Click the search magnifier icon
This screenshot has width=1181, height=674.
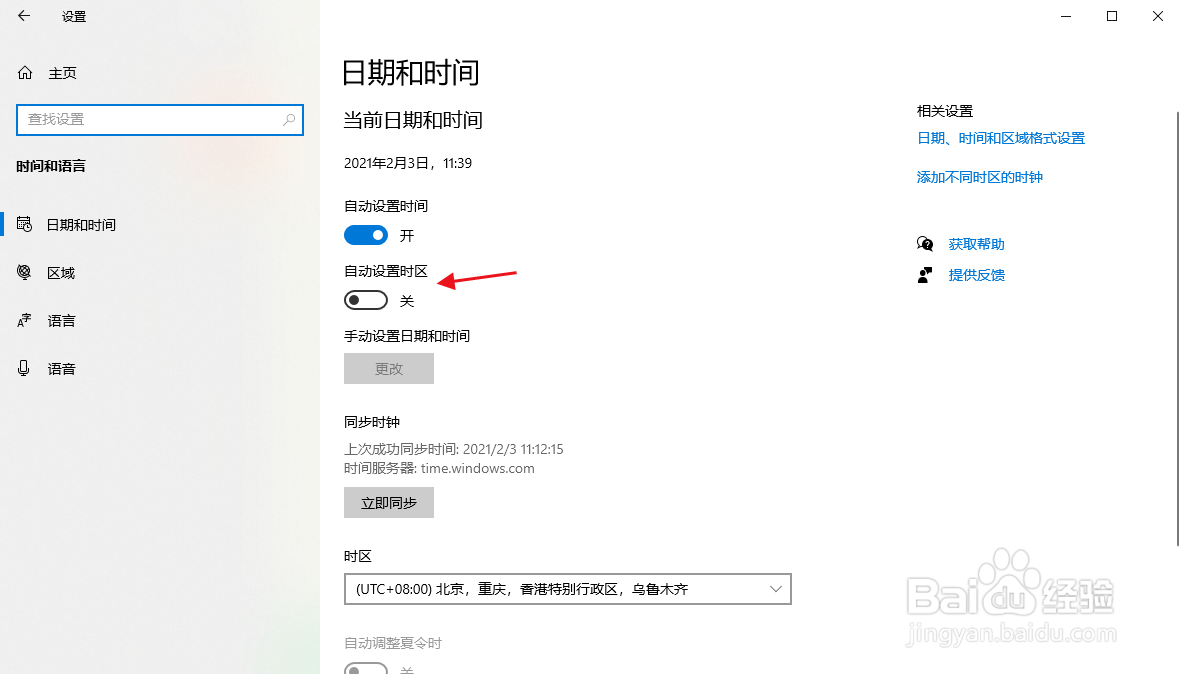coord(289,119)
